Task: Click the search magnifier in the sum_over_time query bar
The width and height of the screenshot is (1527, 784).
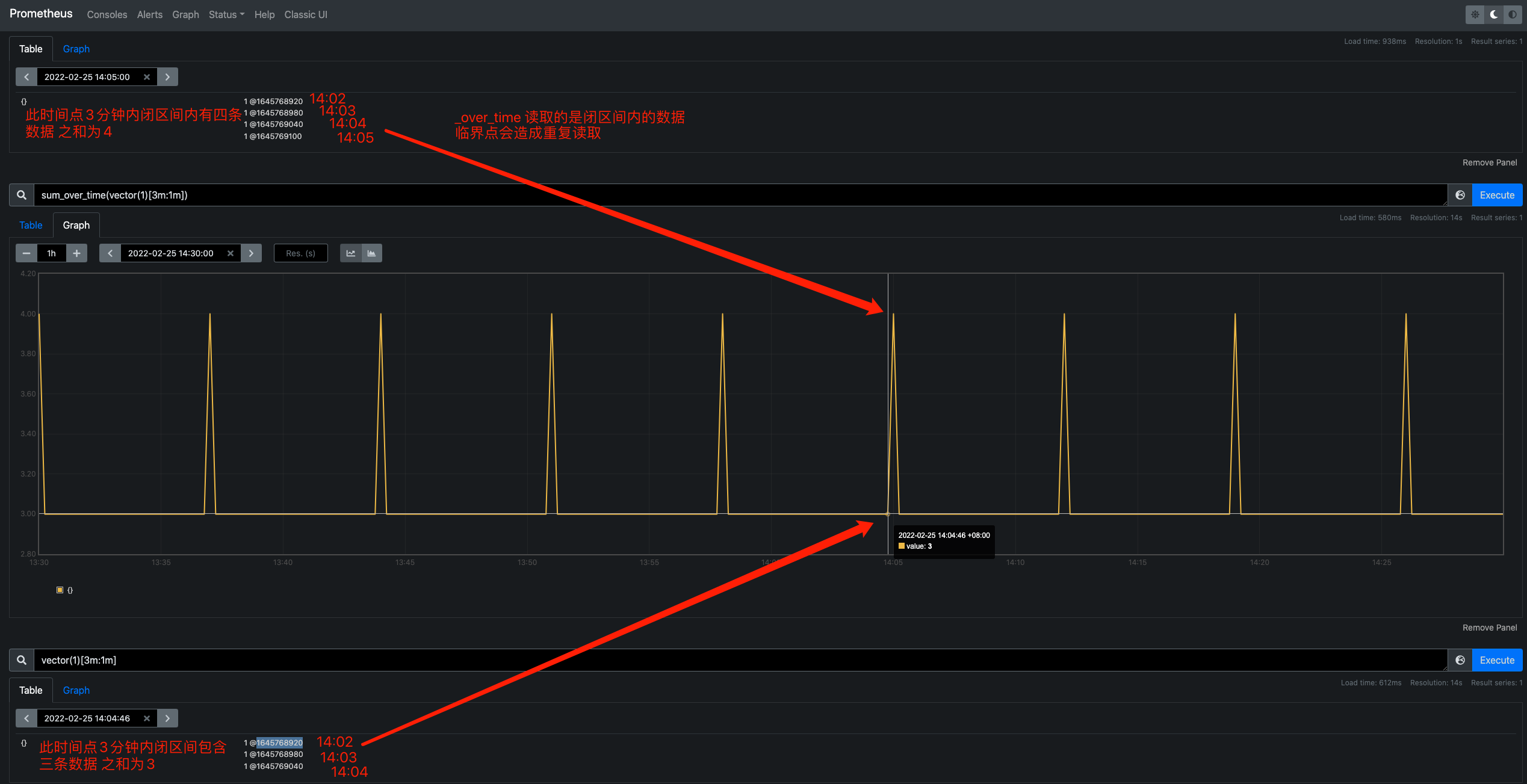Action: [21, 195]
